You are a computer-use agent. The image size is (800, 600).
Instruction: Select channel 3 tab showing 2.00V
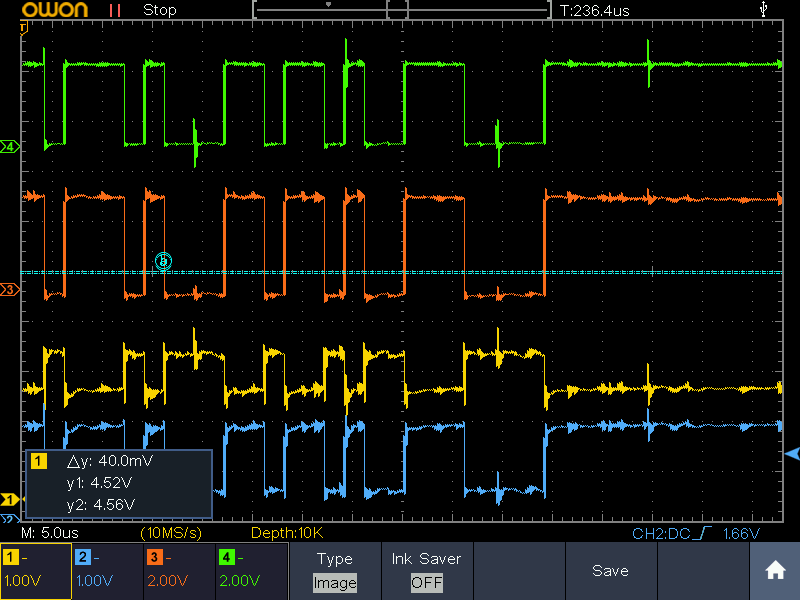click(180, 571)
